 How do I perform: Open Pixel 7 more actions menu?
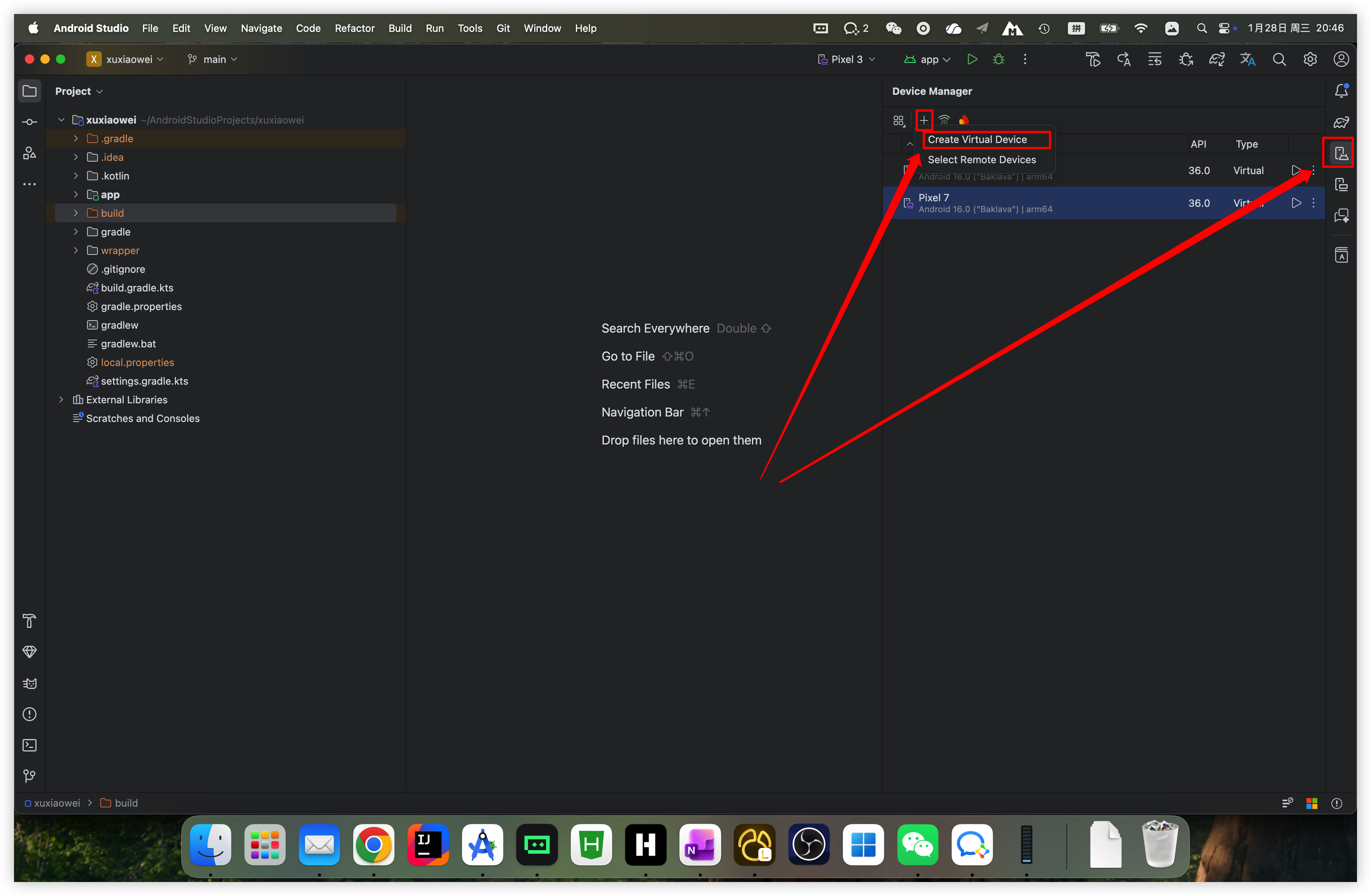(x=1313, y=203)
